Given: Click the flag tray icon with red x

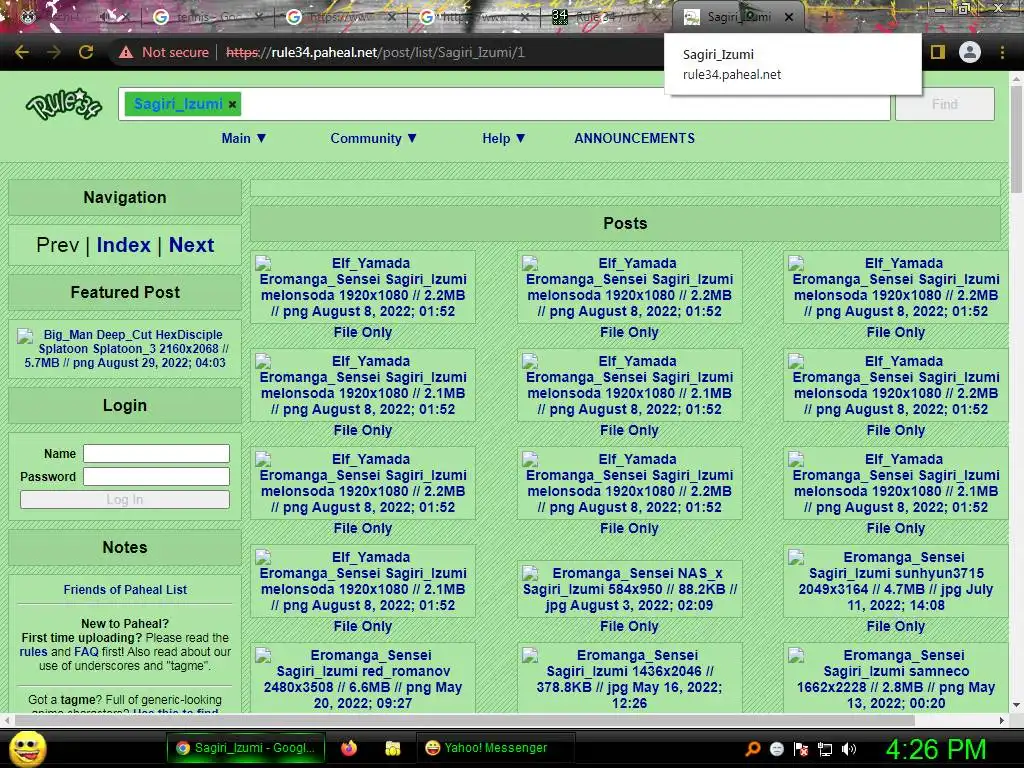Looking at the screenshot, I should click(801, 749).
